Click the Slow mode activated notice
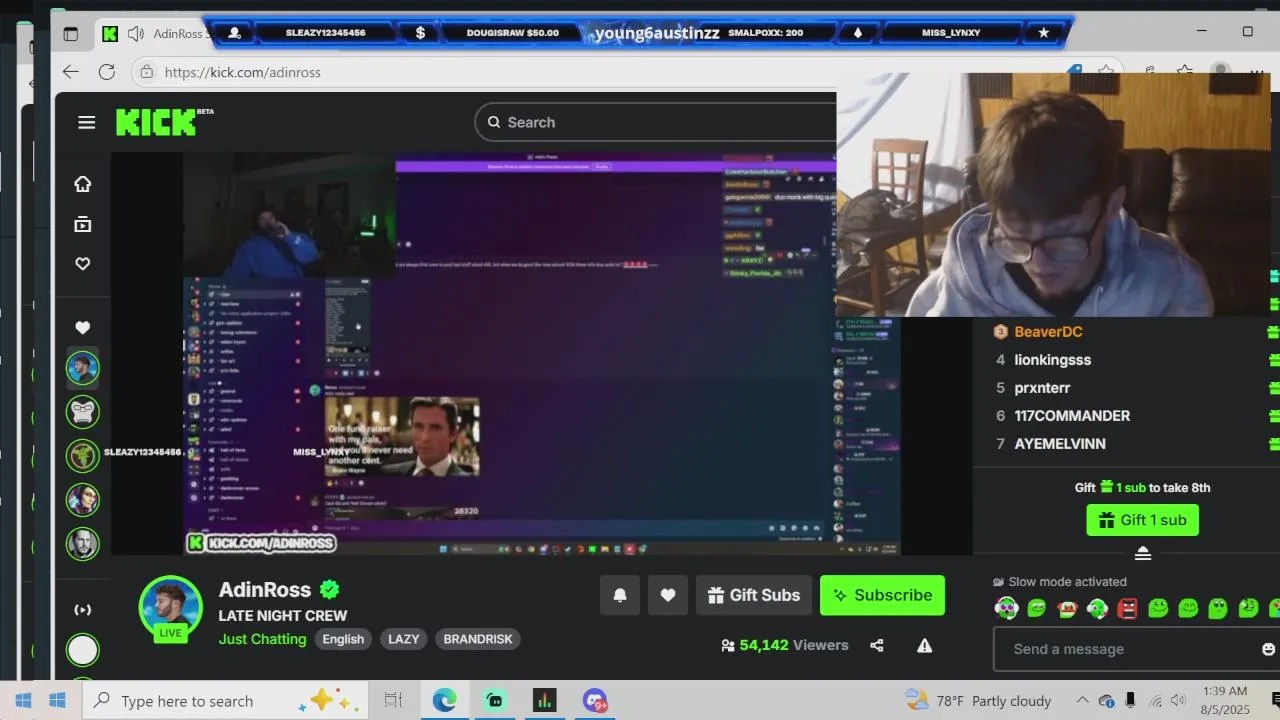This screenshot has height=720, width=1280. (x=1060, y=582)
